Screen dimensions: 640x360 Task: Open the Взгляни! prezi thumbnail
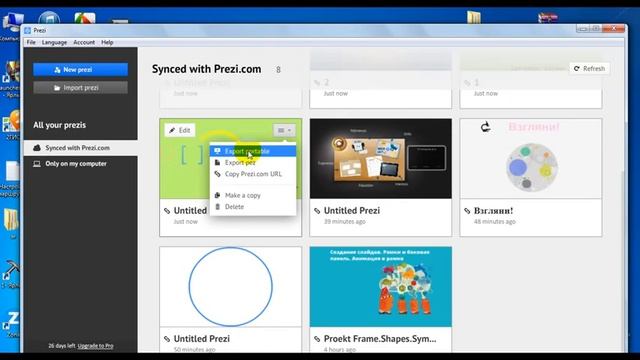click(x=531, y=159)
